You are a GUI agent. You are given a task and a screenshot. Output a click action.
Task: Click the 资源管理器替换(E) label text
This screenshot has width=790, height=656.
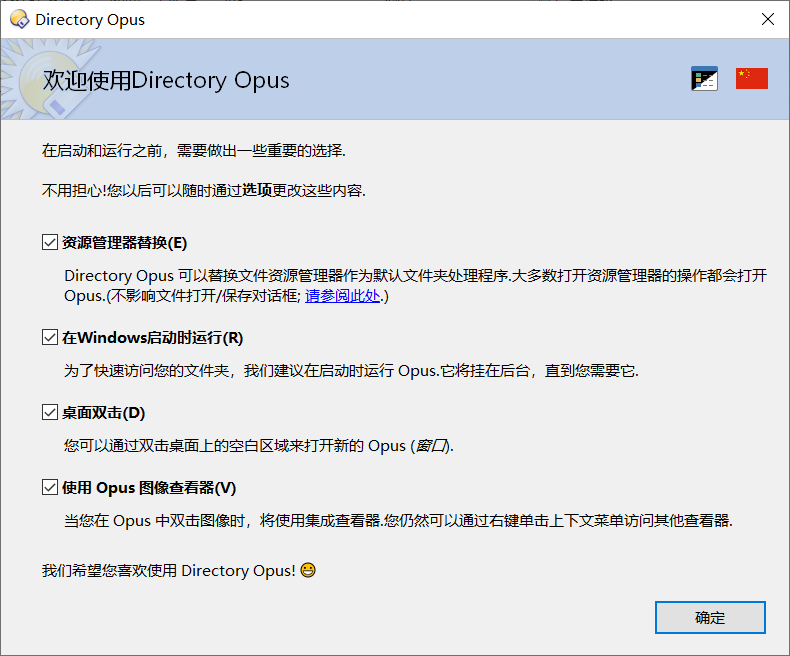124,243
